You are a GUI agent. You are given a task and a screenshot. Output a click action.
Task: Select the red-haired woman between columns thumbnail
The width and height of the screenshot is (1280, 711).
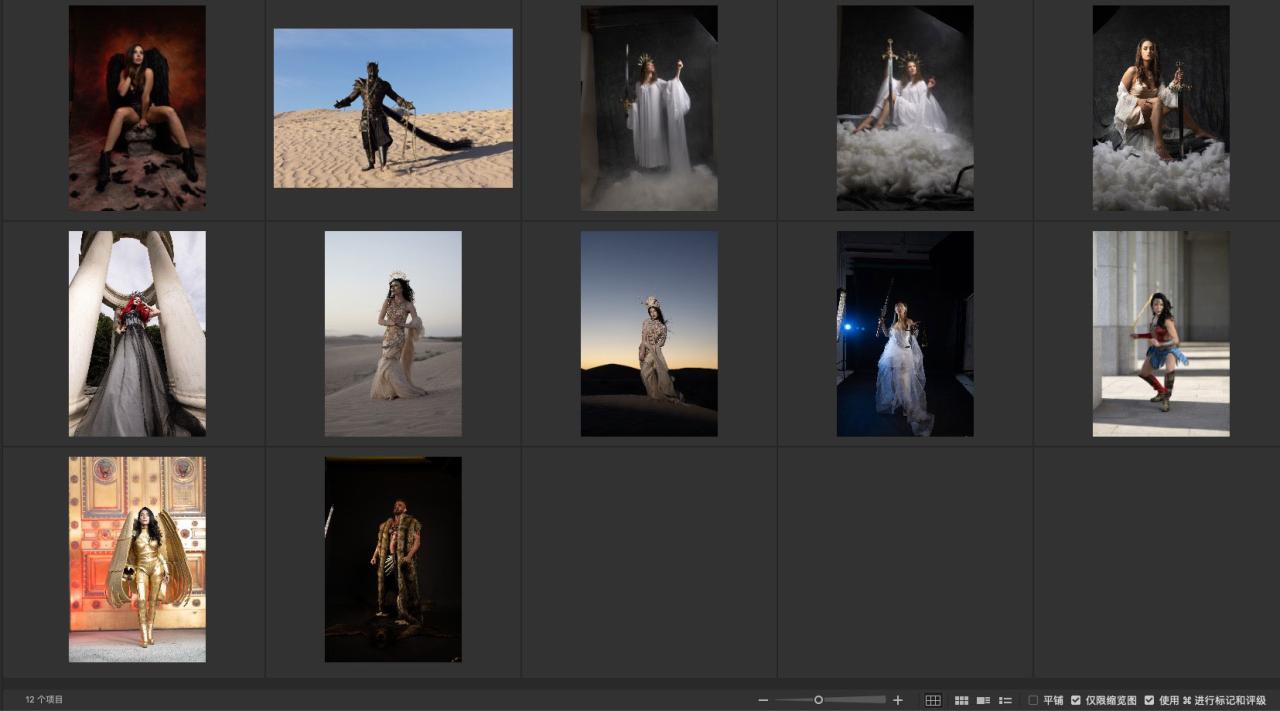[x=137, y=334]
